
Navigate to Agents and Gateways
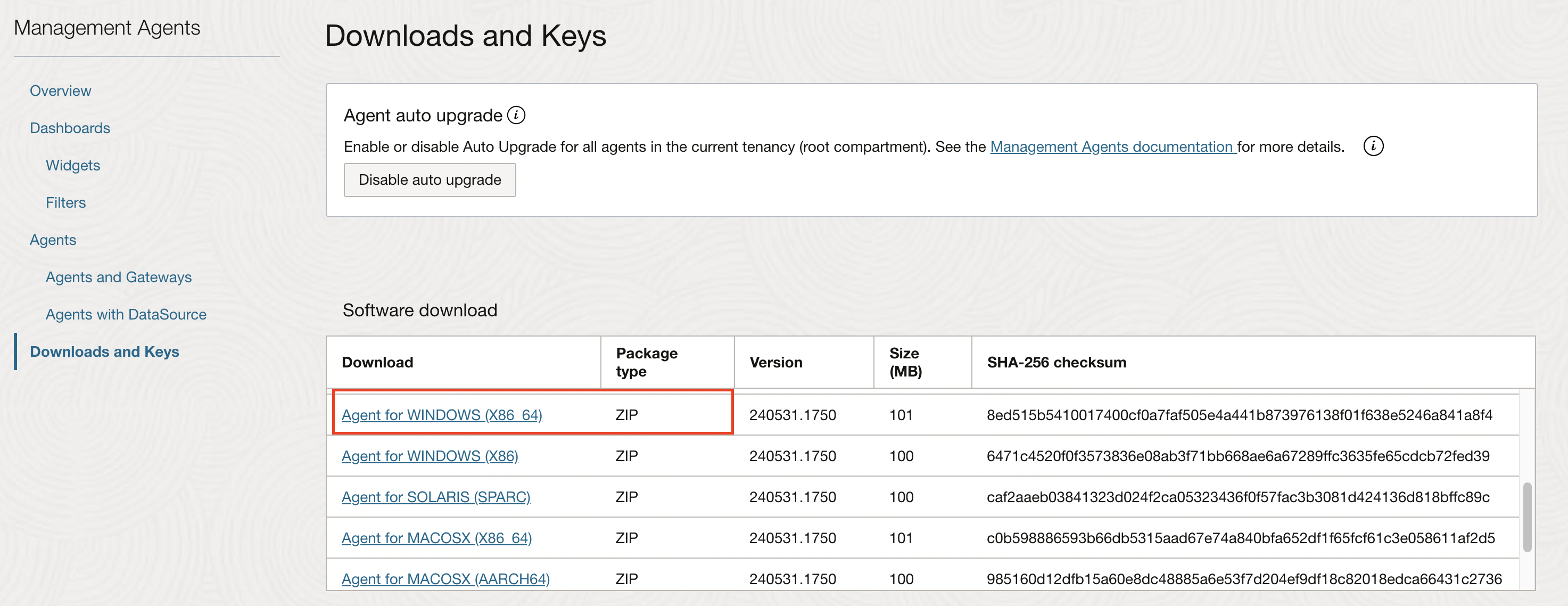coord(119,277)
